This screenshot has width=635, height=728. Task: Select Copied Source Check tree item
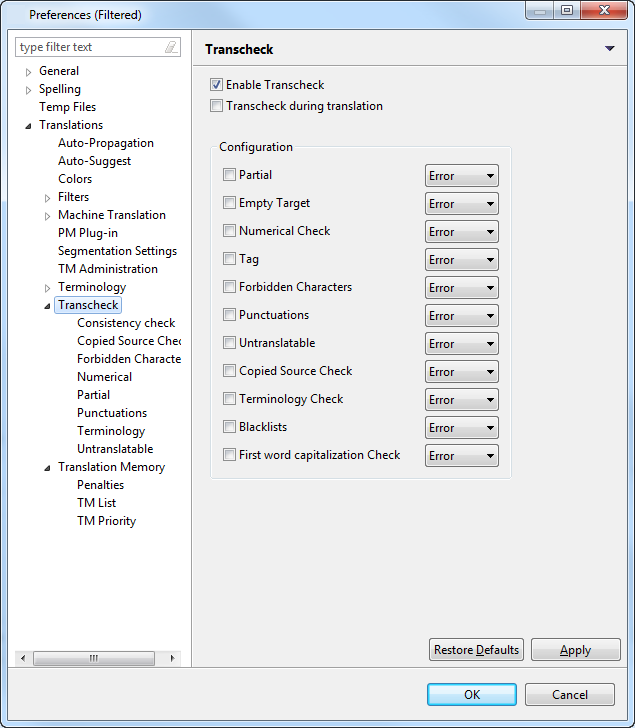coord(129,341)
